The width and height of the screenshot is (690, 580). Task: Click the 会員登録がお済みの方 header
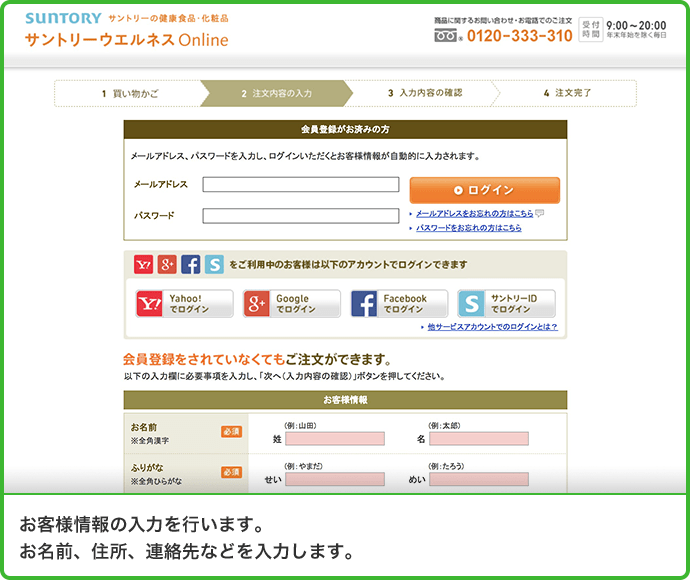(x=345, y=129)
